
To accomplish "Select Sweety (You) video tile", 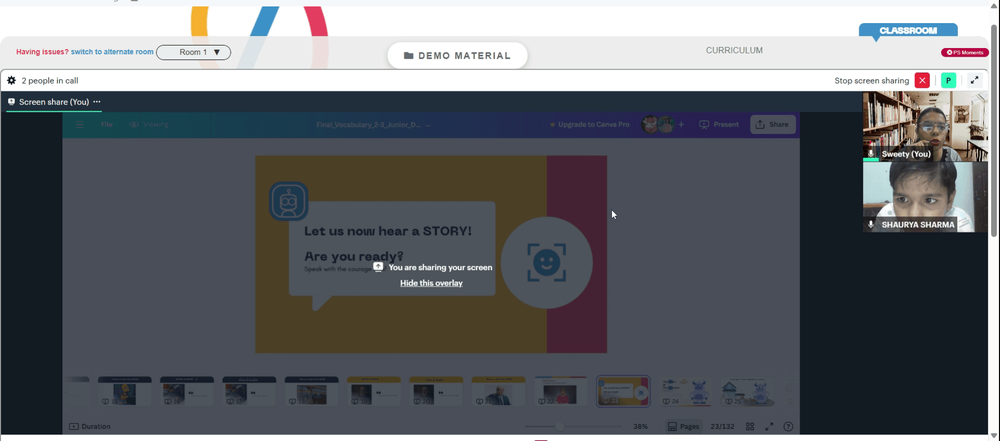I will [x=925, y=126].
